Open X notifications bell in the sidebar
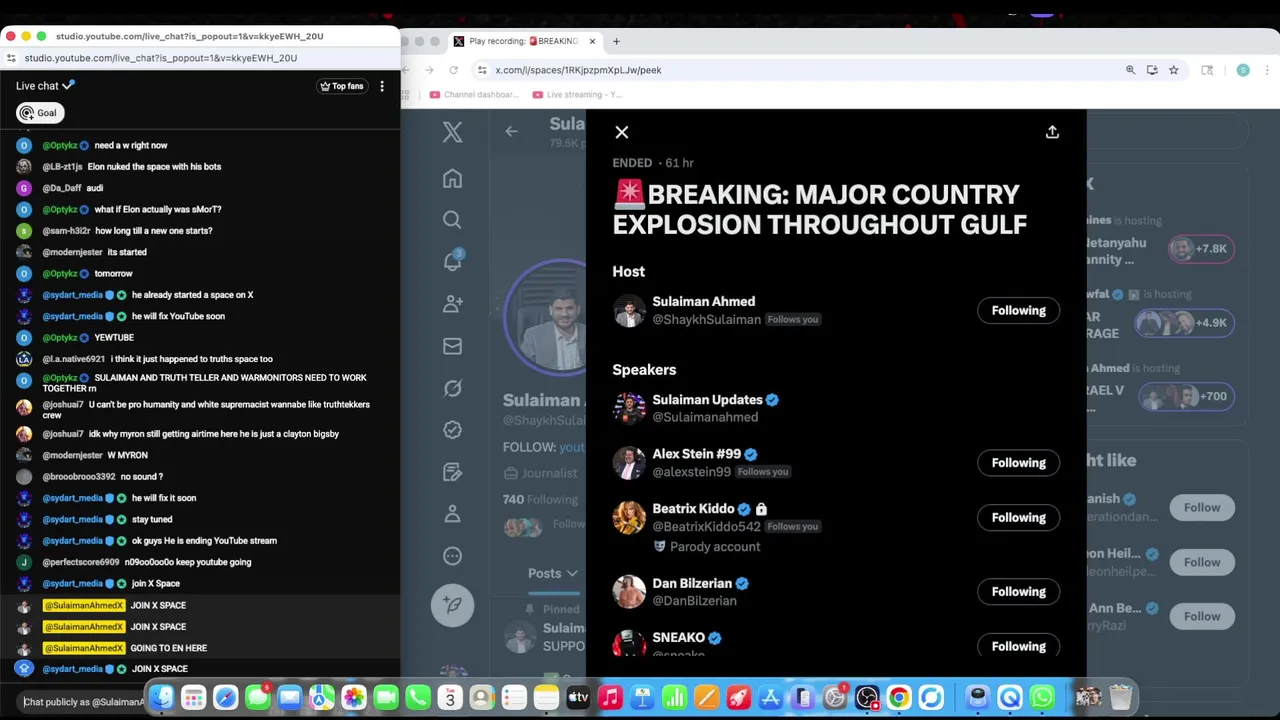Screen dimensions: 1280x720 pyautogui.click(x=452, y=262)
